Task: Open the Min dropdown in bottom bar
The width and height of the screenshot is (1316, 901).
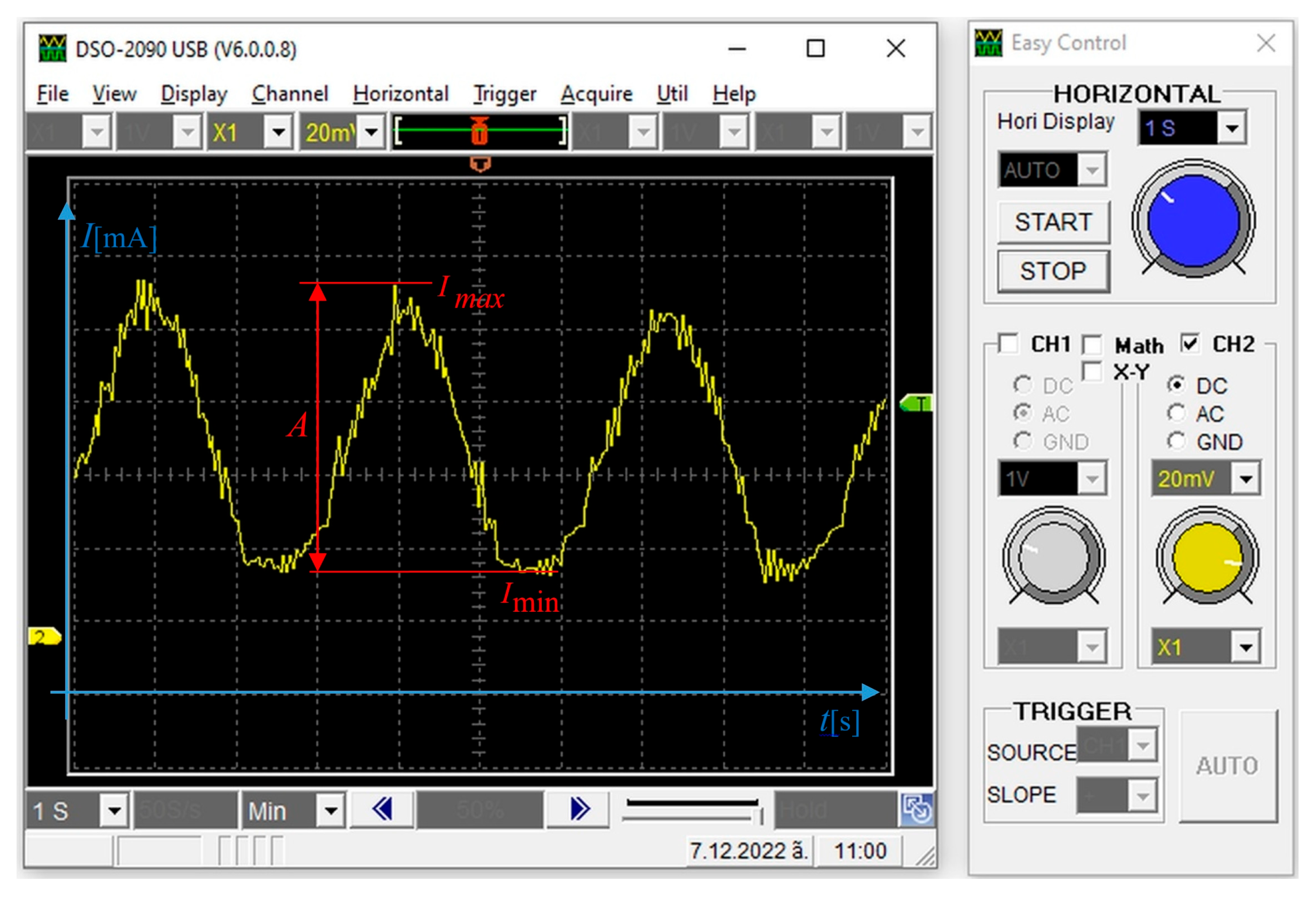Action: (331, 811)
